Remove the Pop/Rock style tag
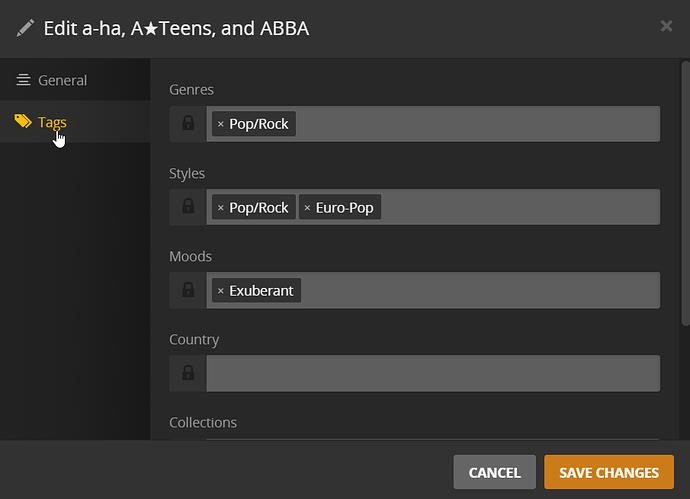 tap(221, 207)
